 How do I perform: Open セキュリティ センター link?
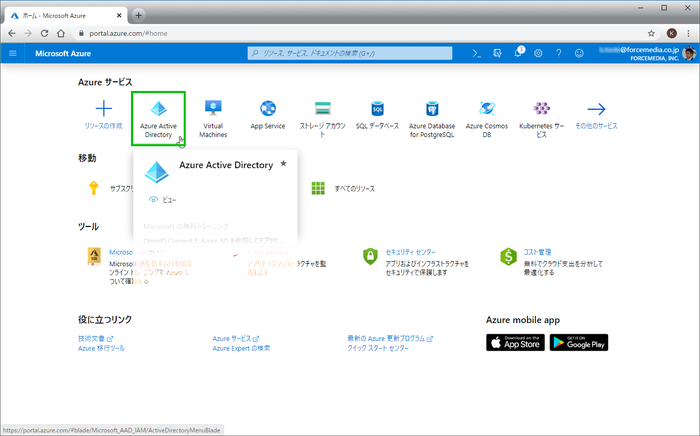[x=410, y=252]
